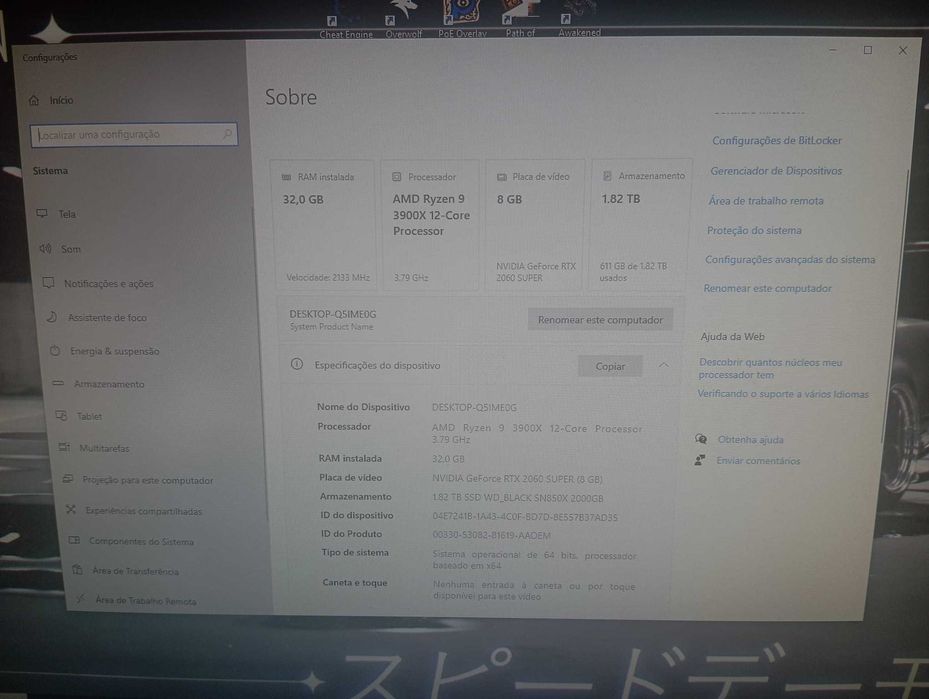Click Área de Transferência clipboard icon
Image resolution: width=929 pixels, height=699 pixels.
[x=77, y=570]
